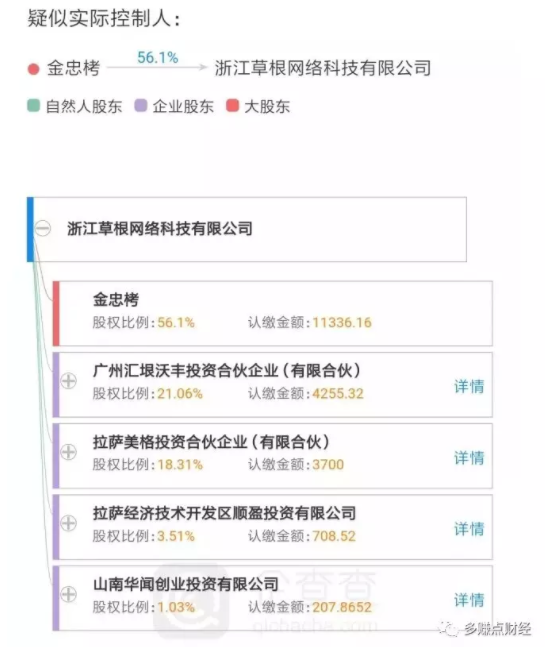Expand the 广州汇垠沃丰投资合伙企业 shareholder node
Image resolution: width=545 pixels, height=647 pixels.
pyautogui.click(x=68, y=380)
